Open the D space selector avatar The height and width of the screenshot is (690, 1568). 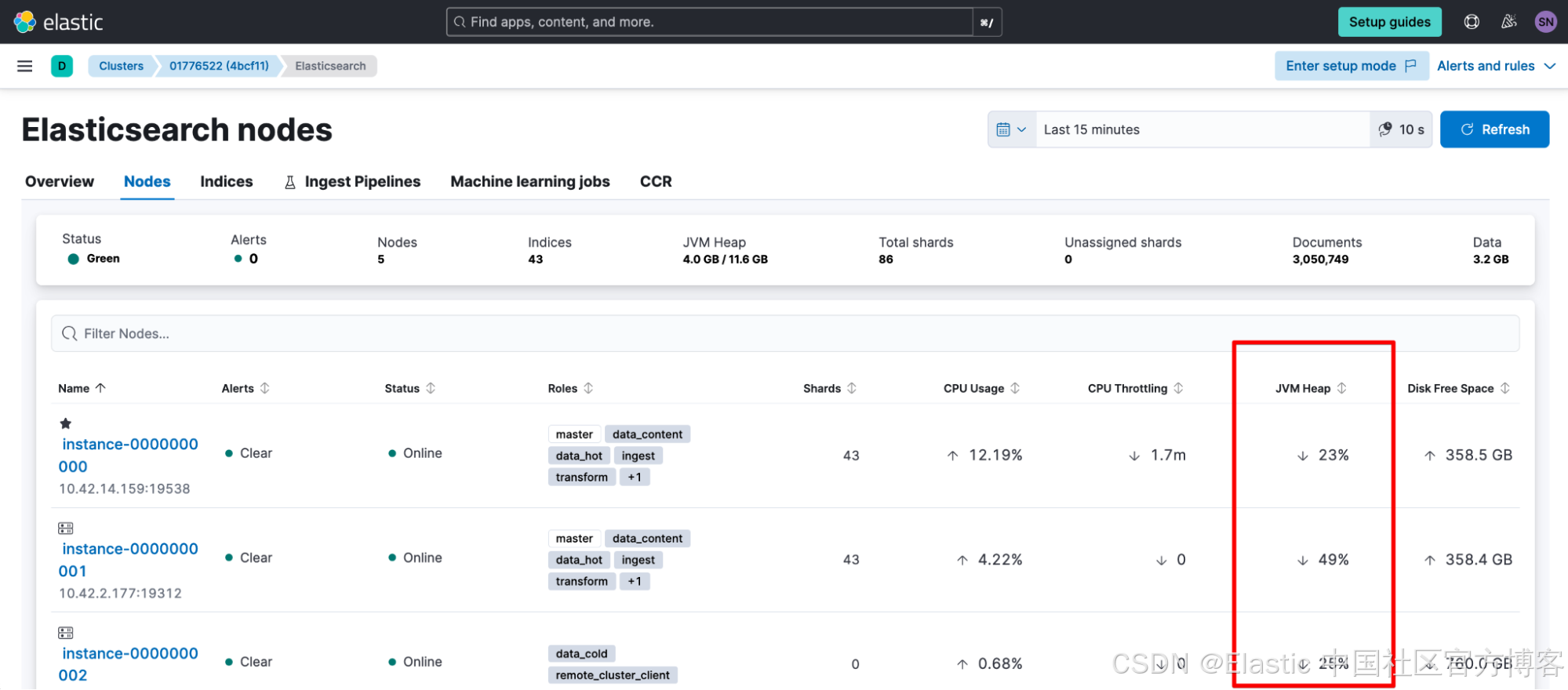point(62,66)
